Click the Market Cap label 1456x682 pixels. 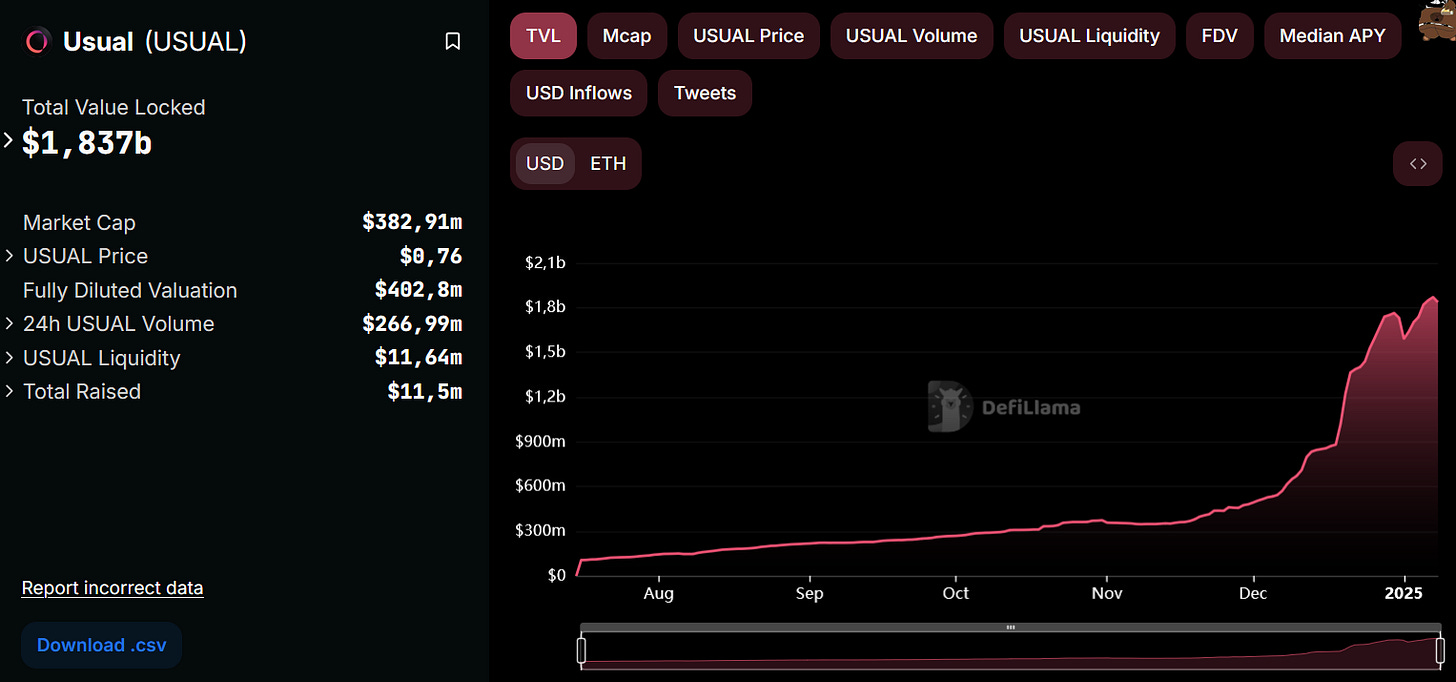[x=79, y=222]
